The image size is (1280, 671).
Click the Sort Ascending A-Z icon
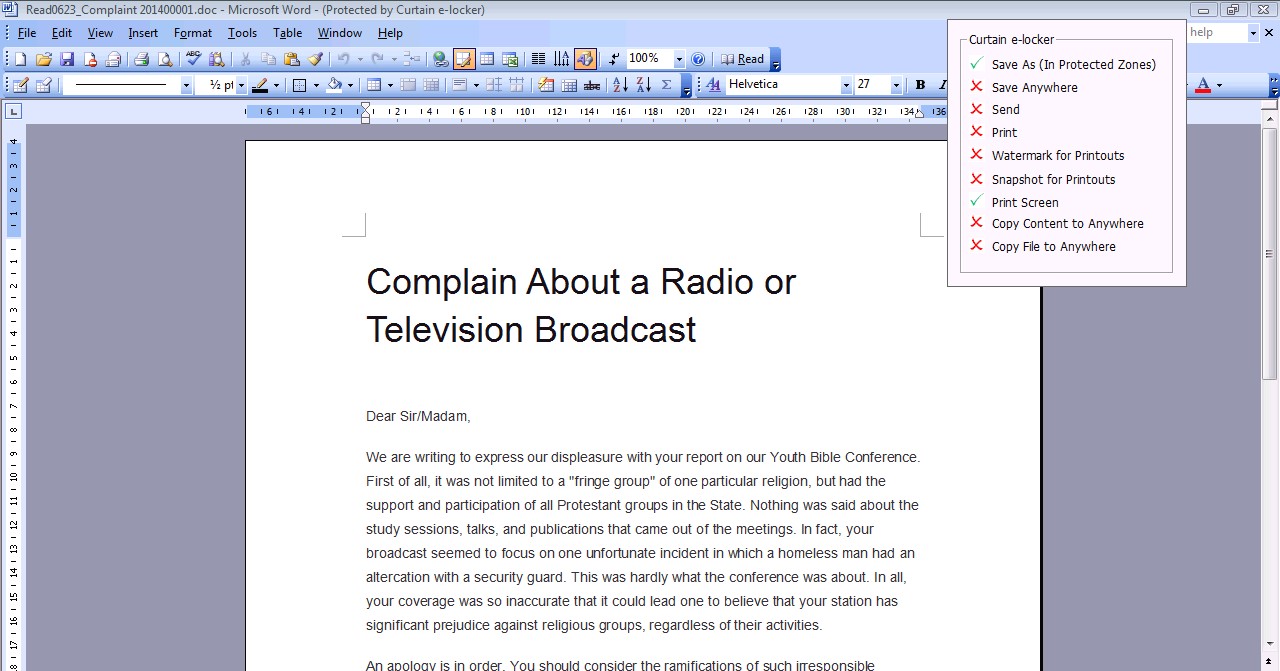pos(620,86)
